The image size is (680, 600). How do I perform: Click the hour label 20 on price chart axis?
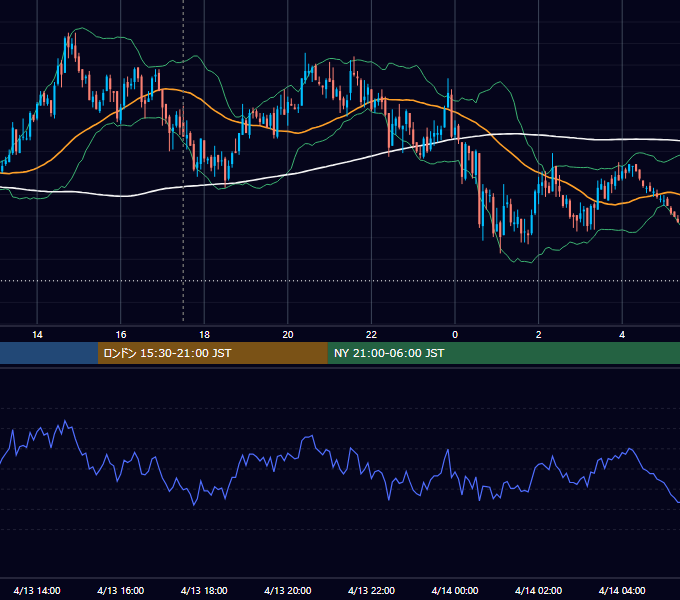(x=288, y=335)
